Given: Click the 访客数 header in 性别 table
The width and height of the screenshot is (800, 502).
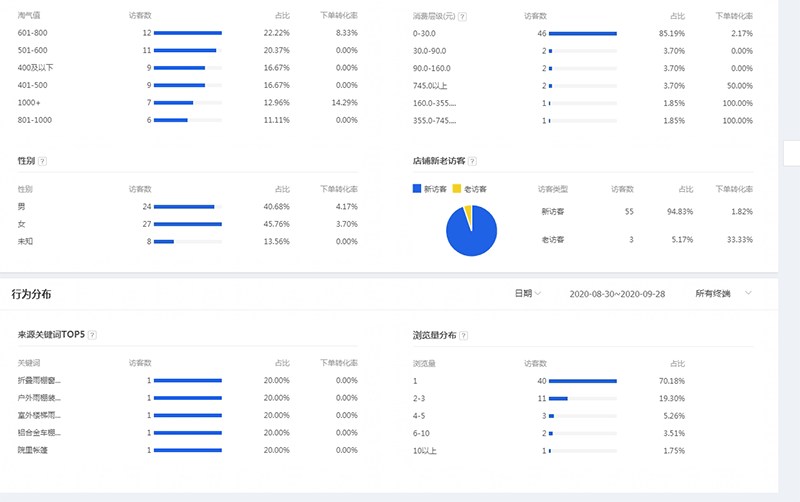Looking at the screenshot, I should pyautogui.click(x=140, y=189).
